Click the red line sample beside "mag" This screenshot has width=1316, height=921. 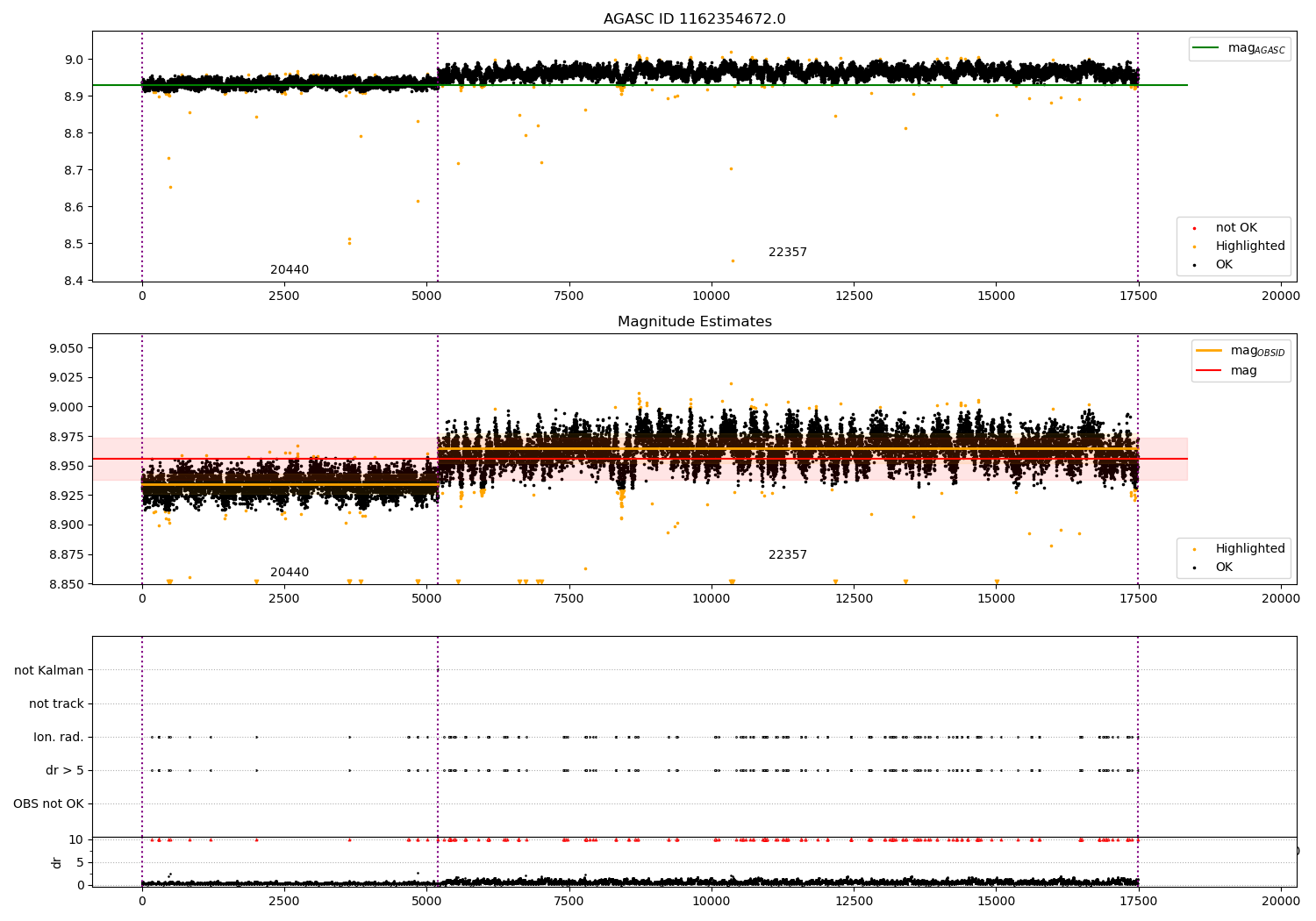click(1209, 370)
